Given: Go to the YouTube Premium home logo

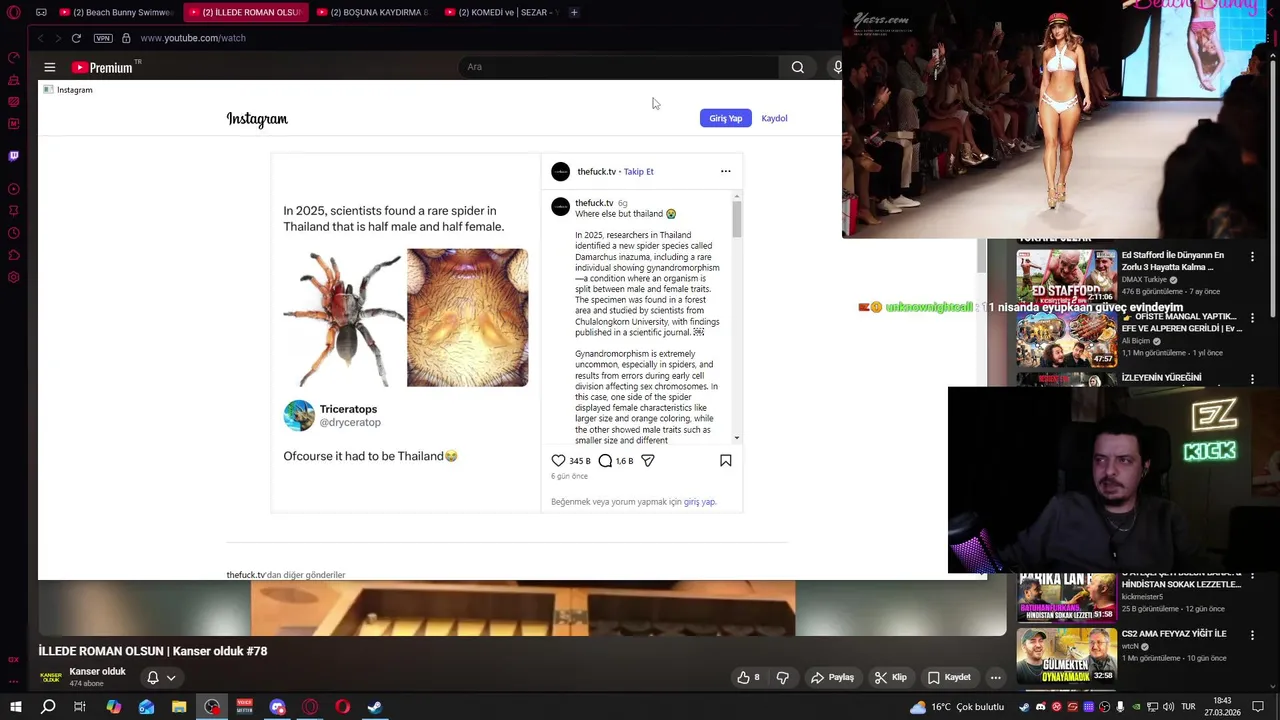Looking at the screenshot, I should [103, 67].
